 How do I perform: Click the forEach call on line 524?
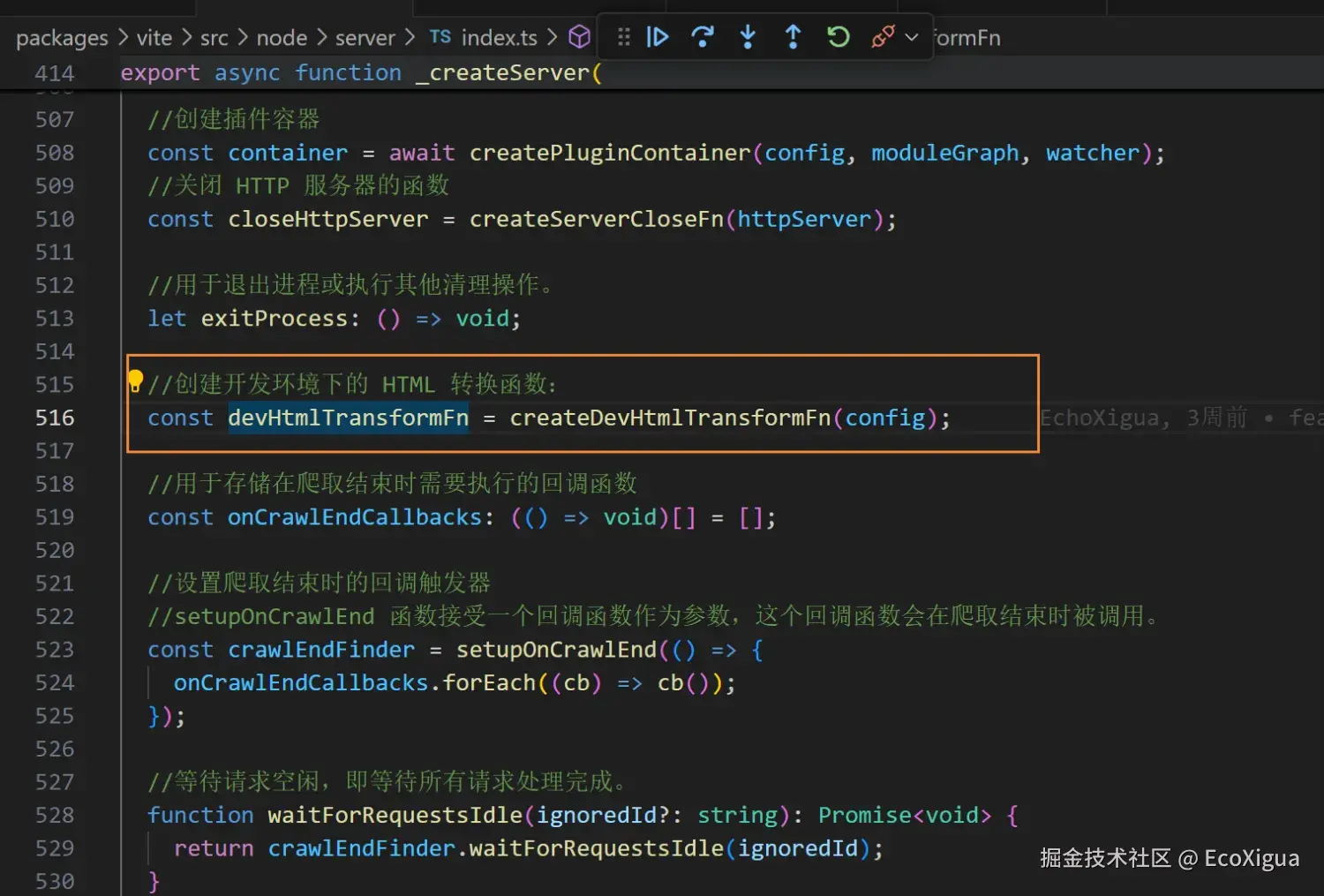pos(489,682)
